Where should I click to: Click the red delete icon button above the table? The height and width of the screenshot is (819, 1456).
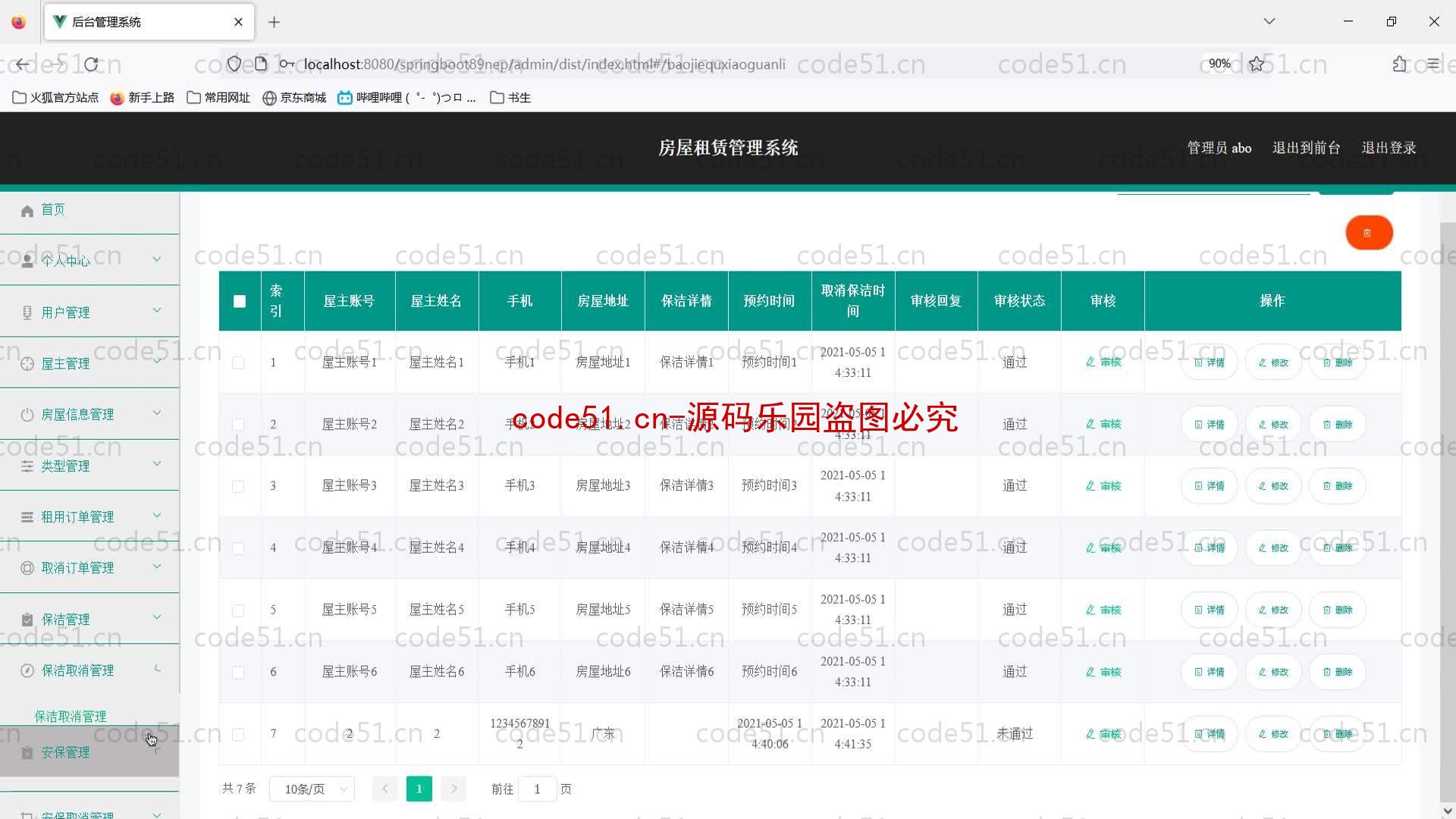[1368, 233]
